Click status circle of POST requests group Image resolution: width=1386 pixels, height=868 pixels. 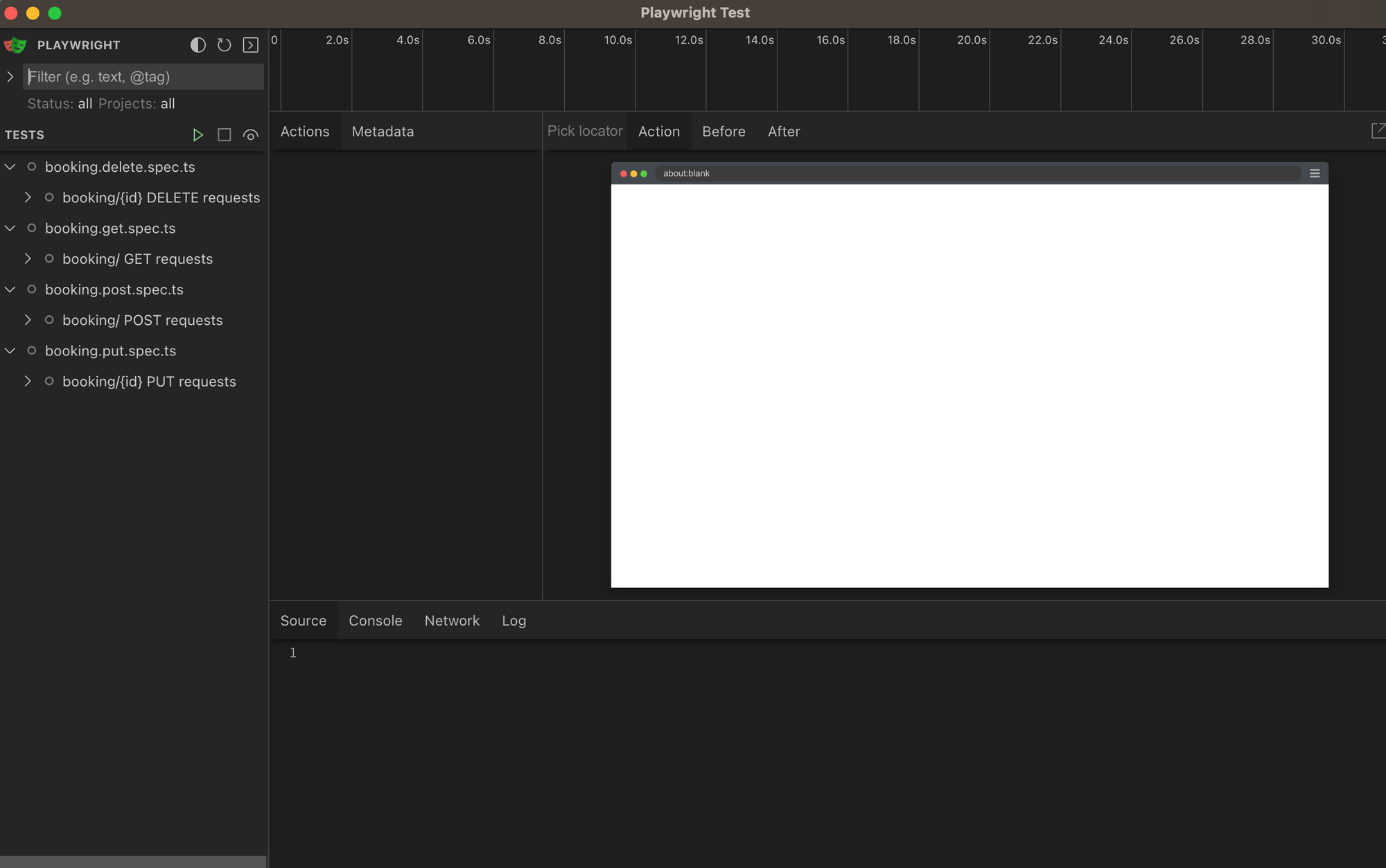click(x=49, y=320)
